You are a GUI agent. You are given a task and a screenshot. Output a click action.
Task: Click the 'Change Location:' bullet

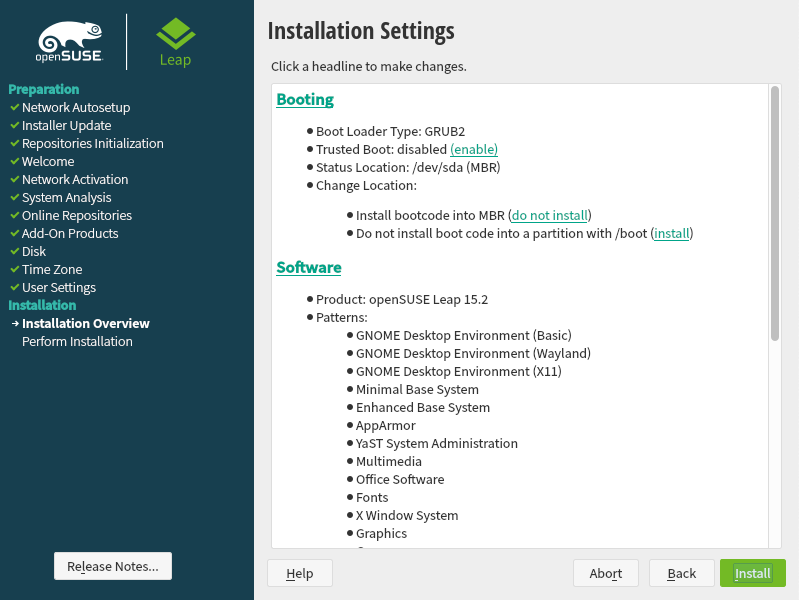(366, 186)
